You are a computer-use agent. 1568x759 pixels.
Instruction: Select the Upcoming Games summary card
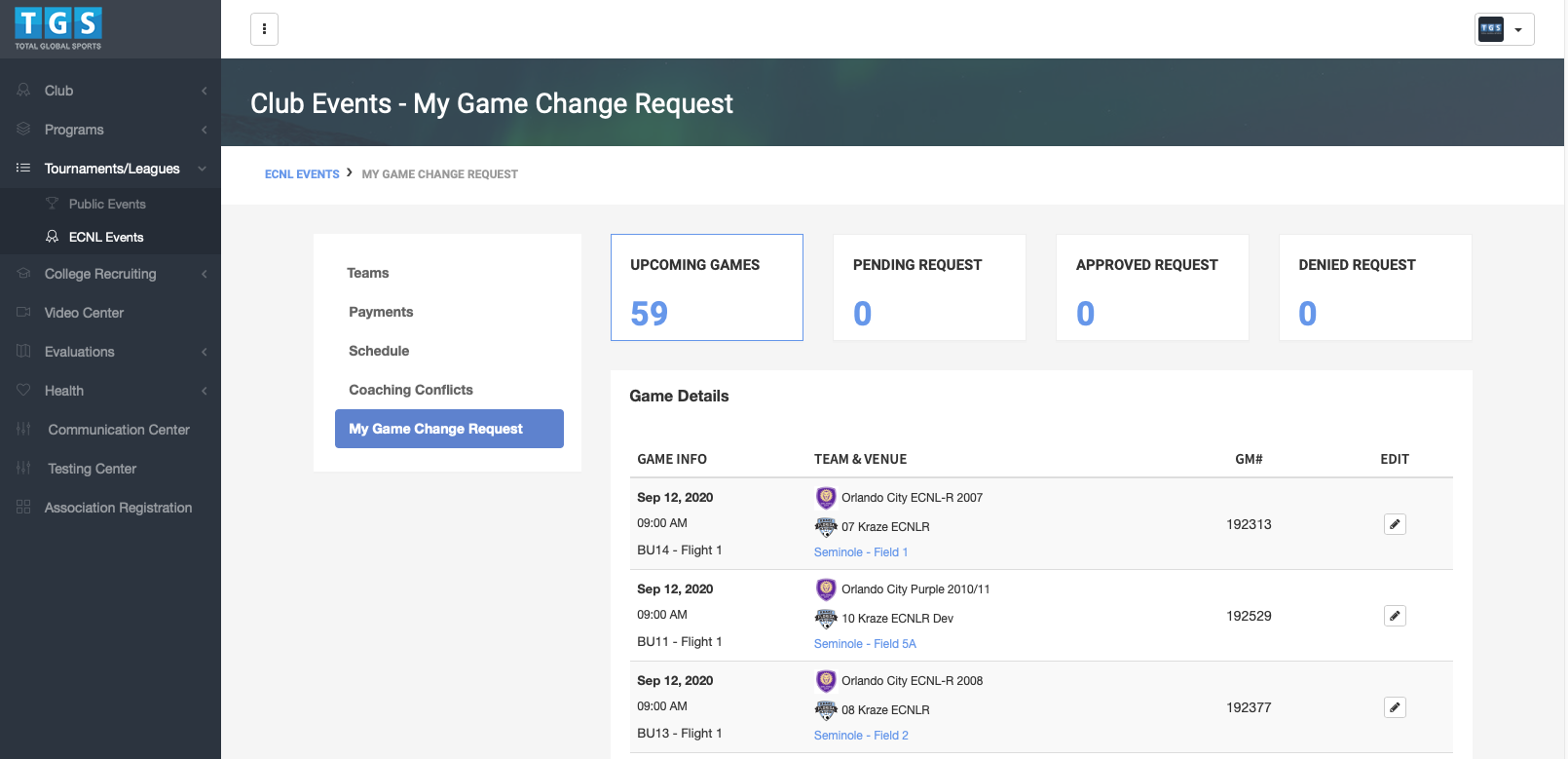pos(706,287)
